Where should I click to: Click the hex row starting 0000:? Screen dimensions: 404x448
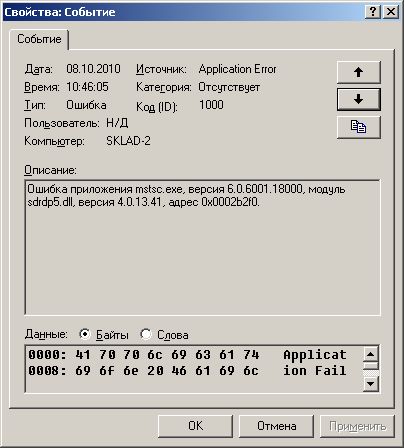(x=187, y=355)
